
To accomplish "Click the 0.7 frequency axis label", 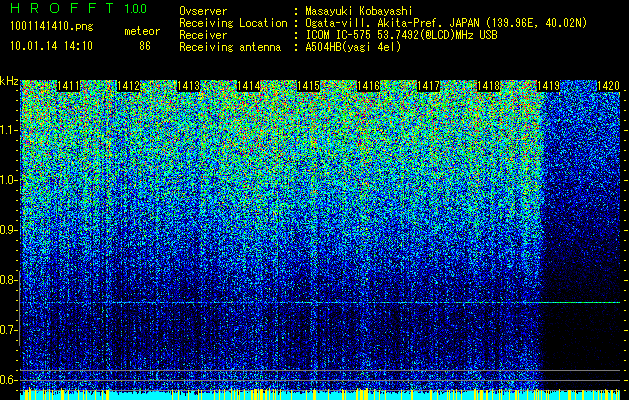I will click(9, 330).
